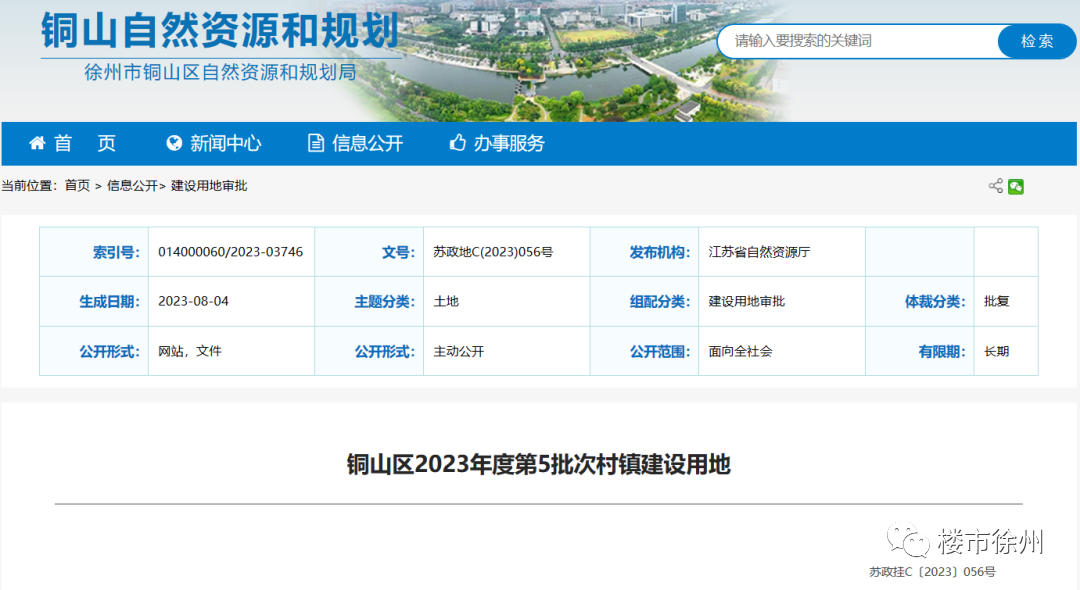
Task: Open the 首页 navigation menu item
Action: [85, 143]
